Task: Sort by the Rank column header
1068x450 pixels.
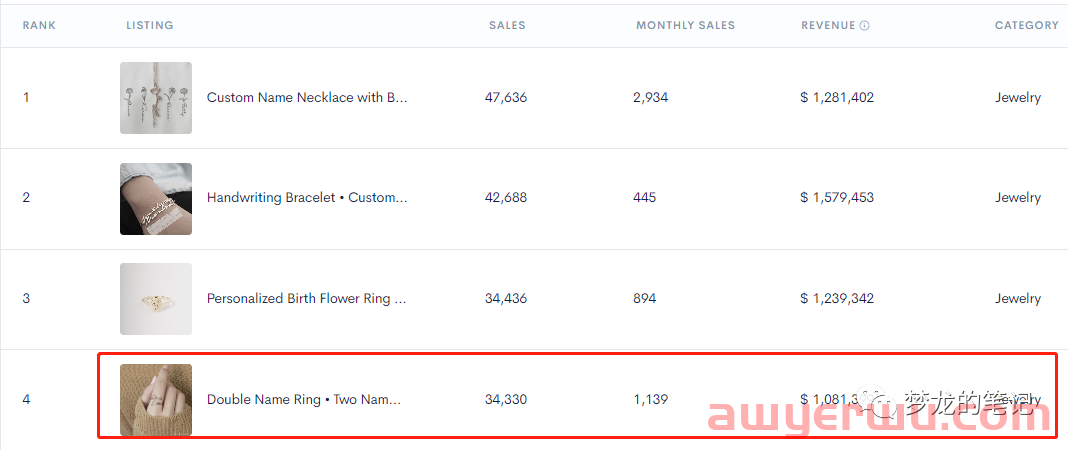Action: point(39,25)
